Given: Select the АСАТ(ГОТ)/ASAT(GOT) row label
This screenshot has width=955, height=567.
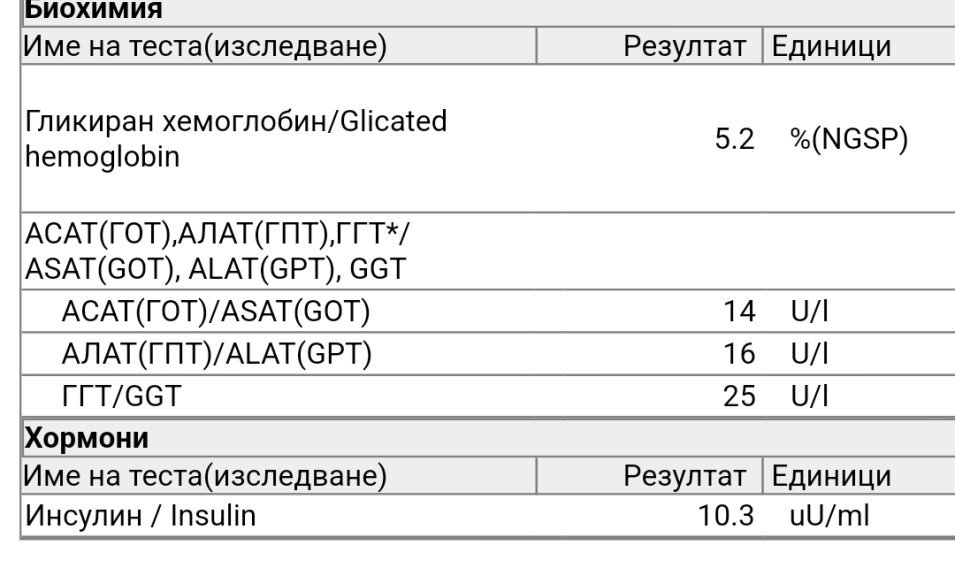Looking at the screenshot, I should [216, 312].
